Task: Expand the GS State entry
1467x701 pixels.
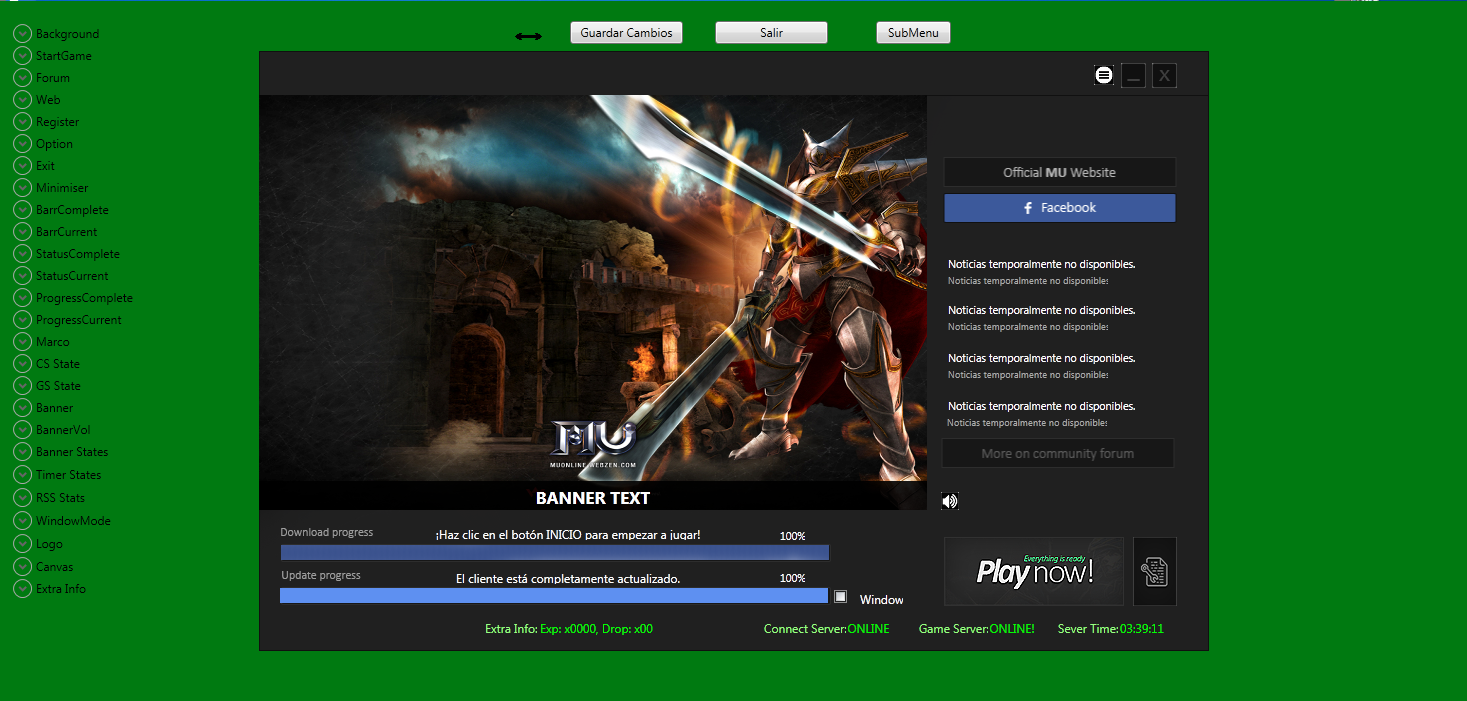Action: pos(22,385)
